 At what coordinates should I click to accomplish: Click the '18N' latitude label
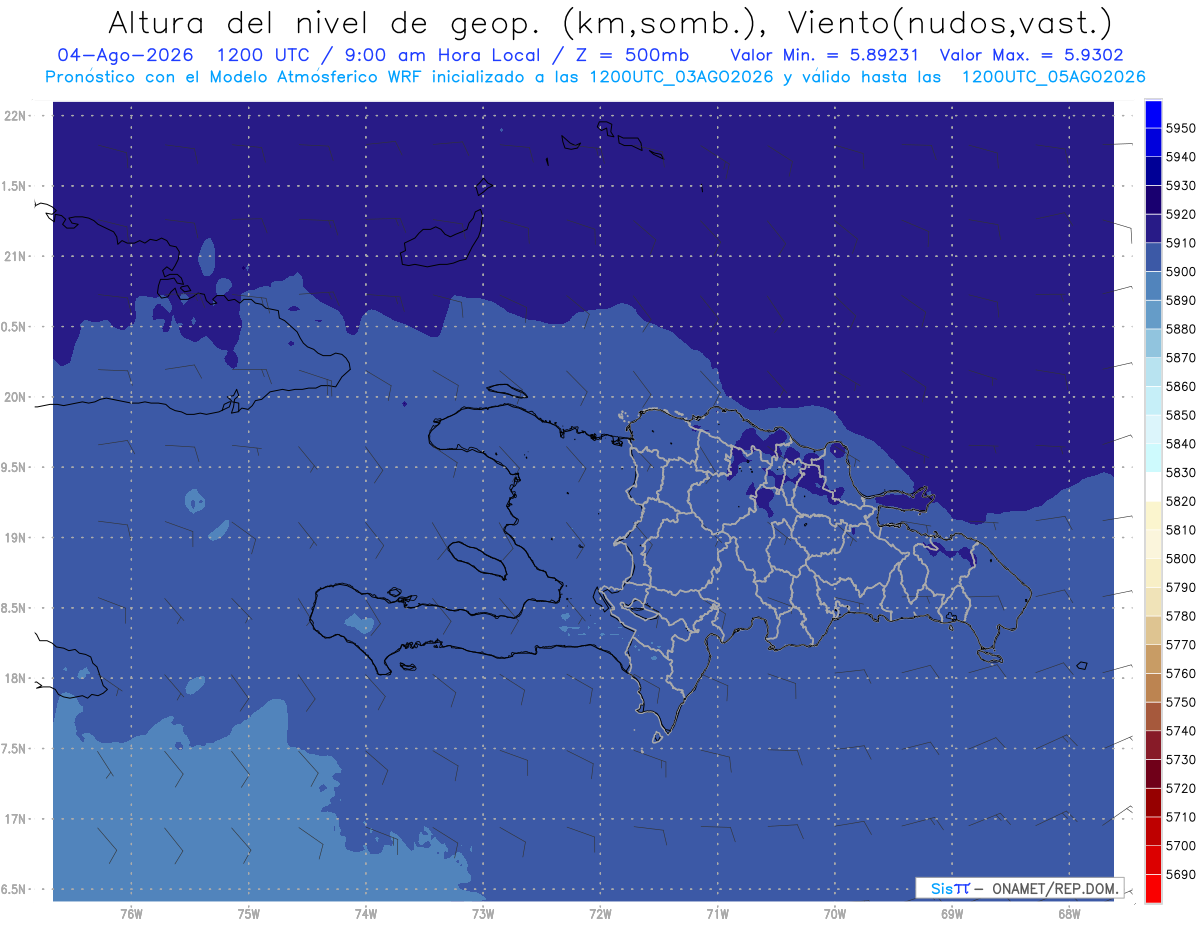(x=16, y=678)
